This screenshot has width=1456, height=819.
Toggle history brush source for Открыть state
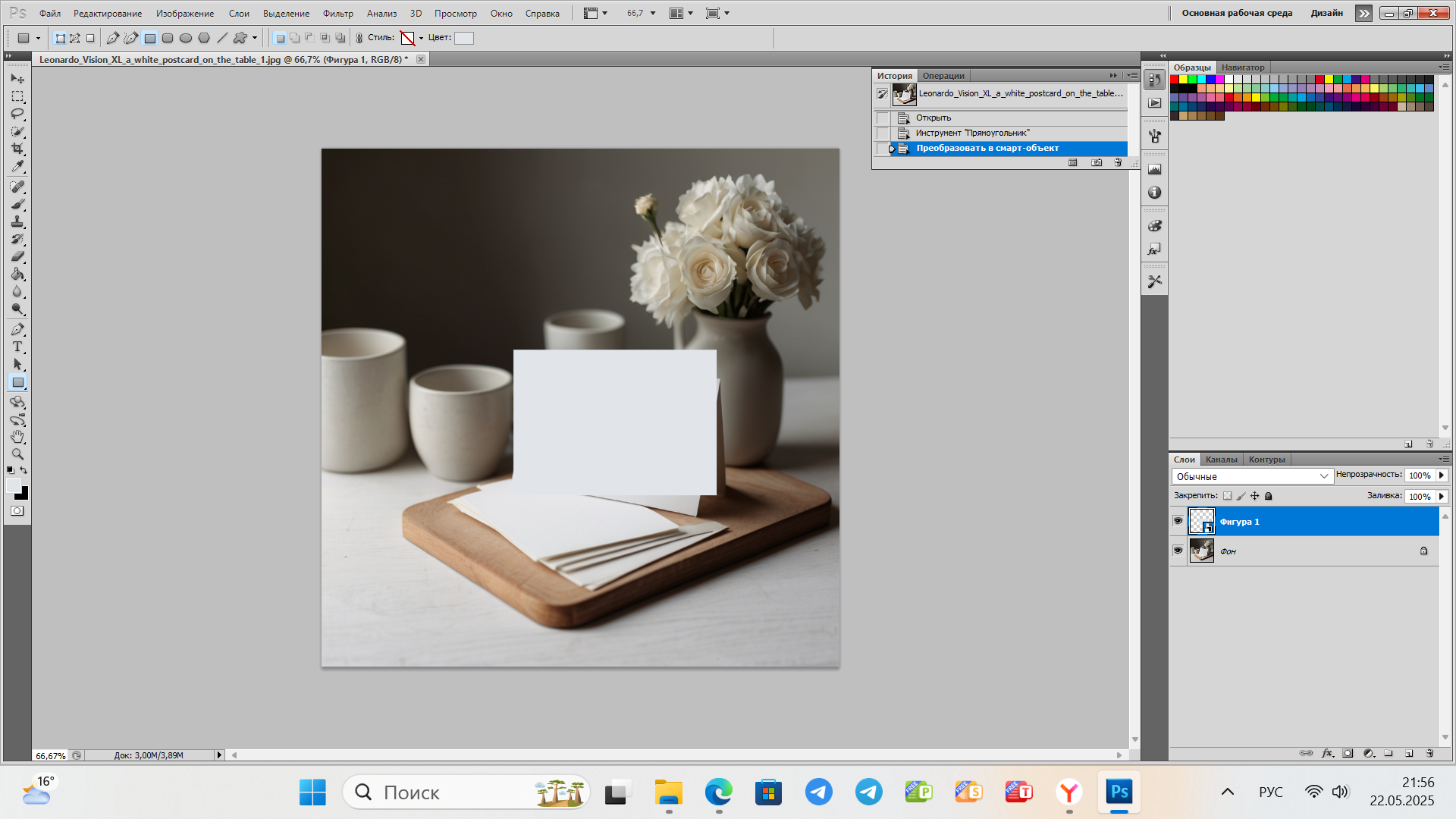882,118
